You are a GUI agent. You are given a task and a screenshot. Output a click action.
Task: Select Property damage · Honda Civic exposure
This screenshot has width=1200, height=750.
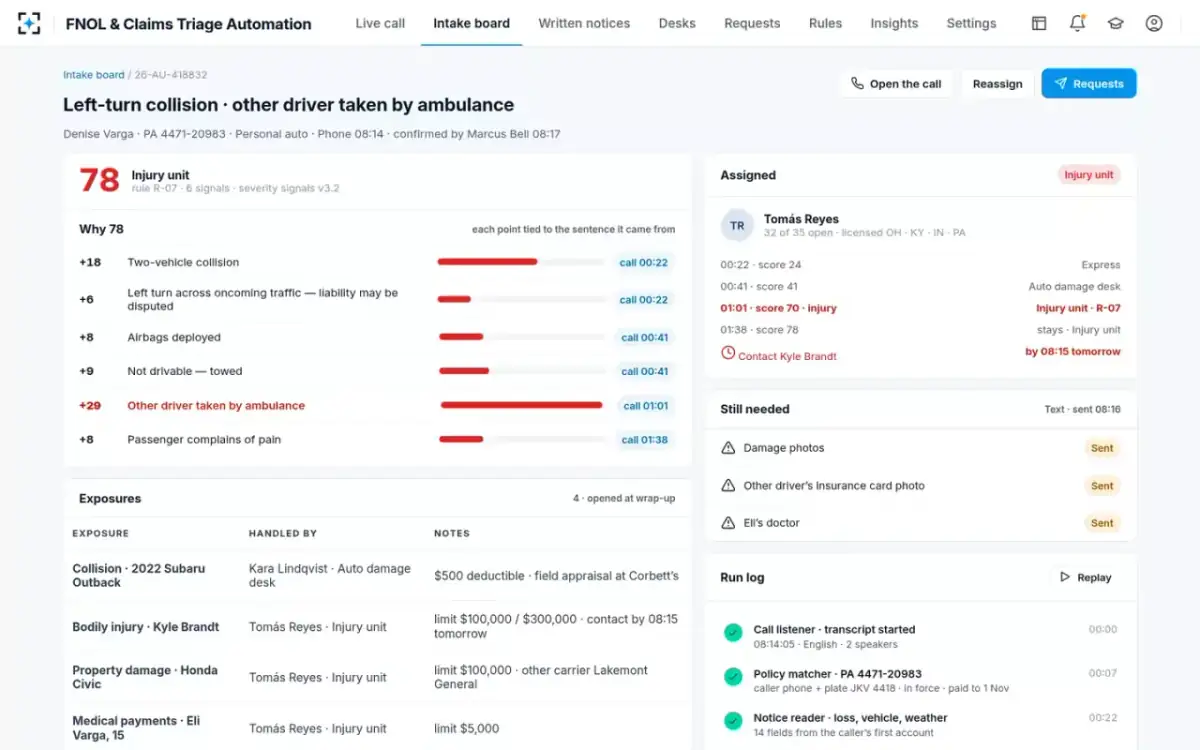point(145,677)
